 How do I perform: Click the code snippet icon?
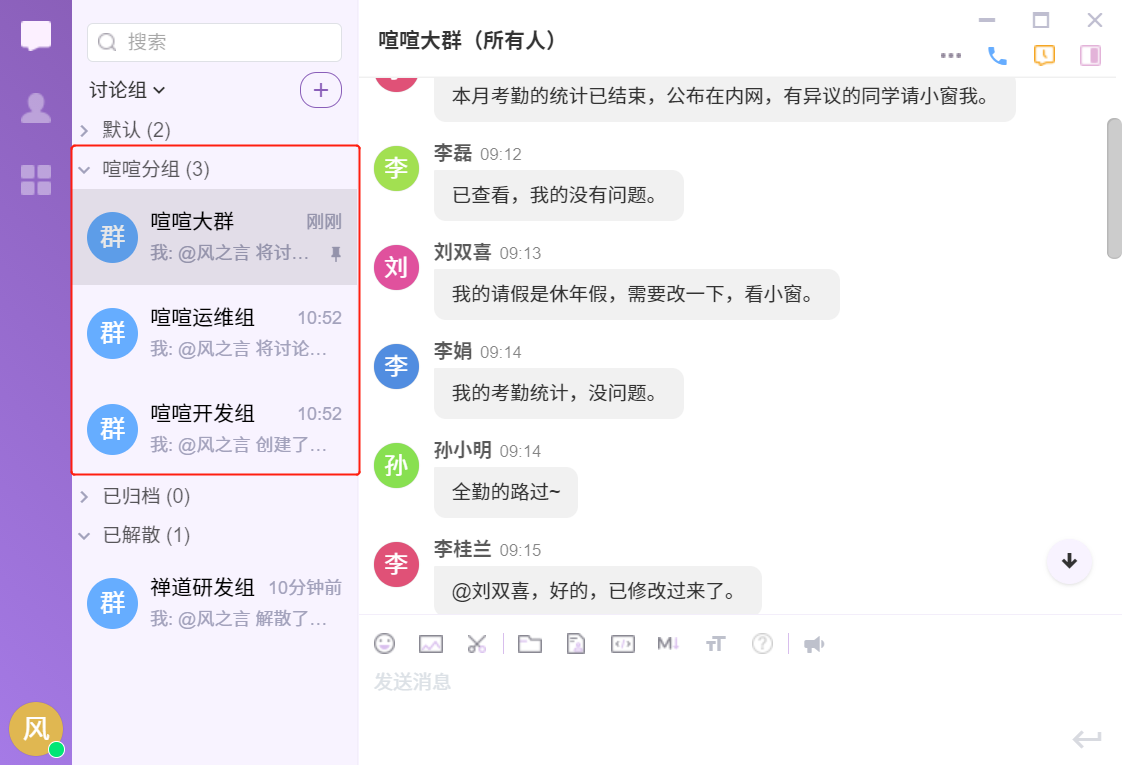coord(622,644)
